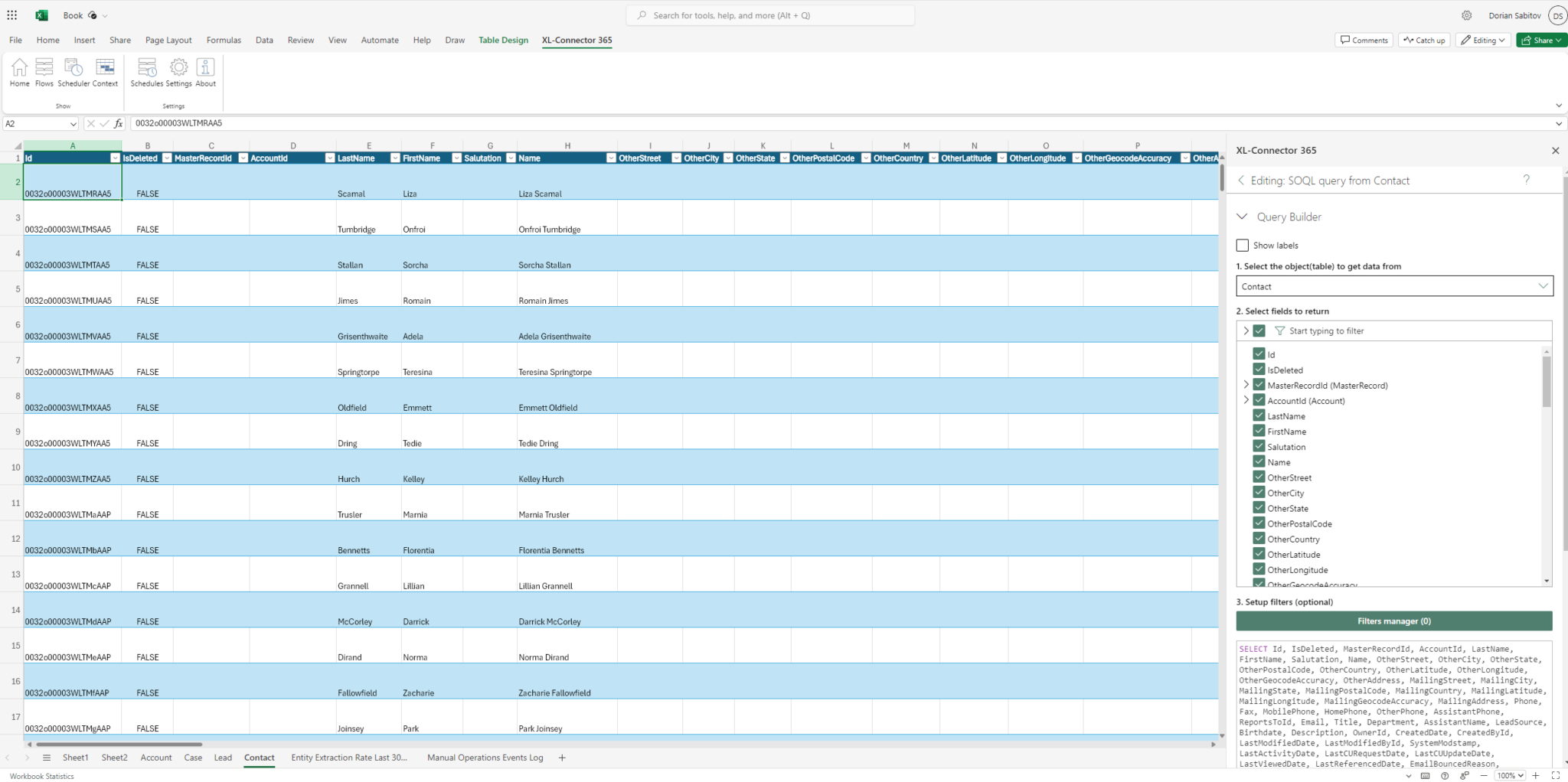Select the Context icon in the ribbon
Viewport: 1568px width, 782px height.
pos(106,73)
